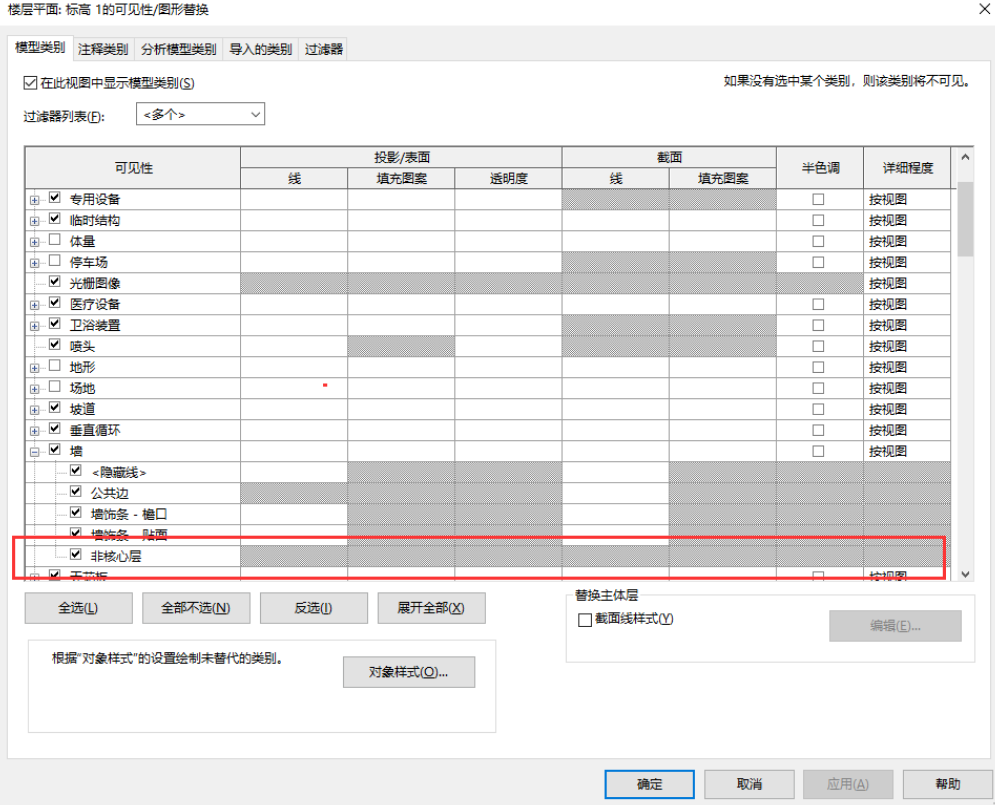
Task: Confirm with 确定 button
Action: tap(649, 784)
